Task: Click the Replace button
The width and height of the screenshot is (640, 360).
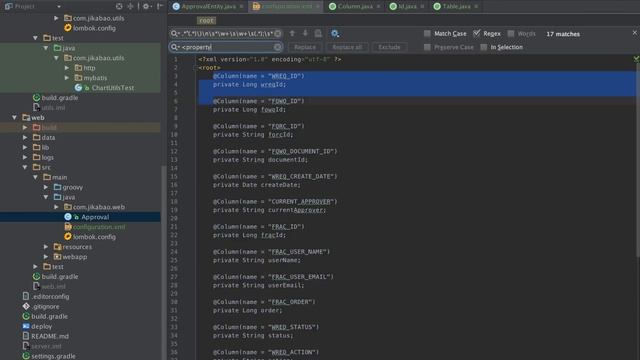Action: point(305,47)
